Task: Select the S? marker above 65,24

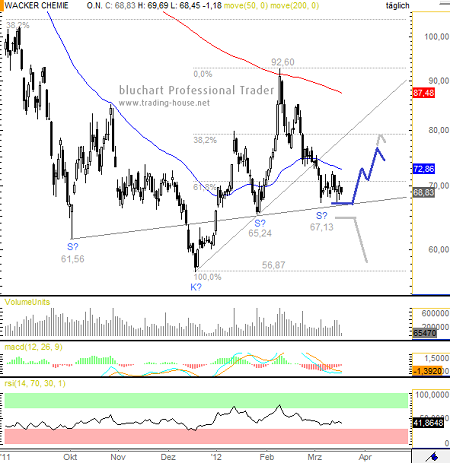Action: click(260, 223)
